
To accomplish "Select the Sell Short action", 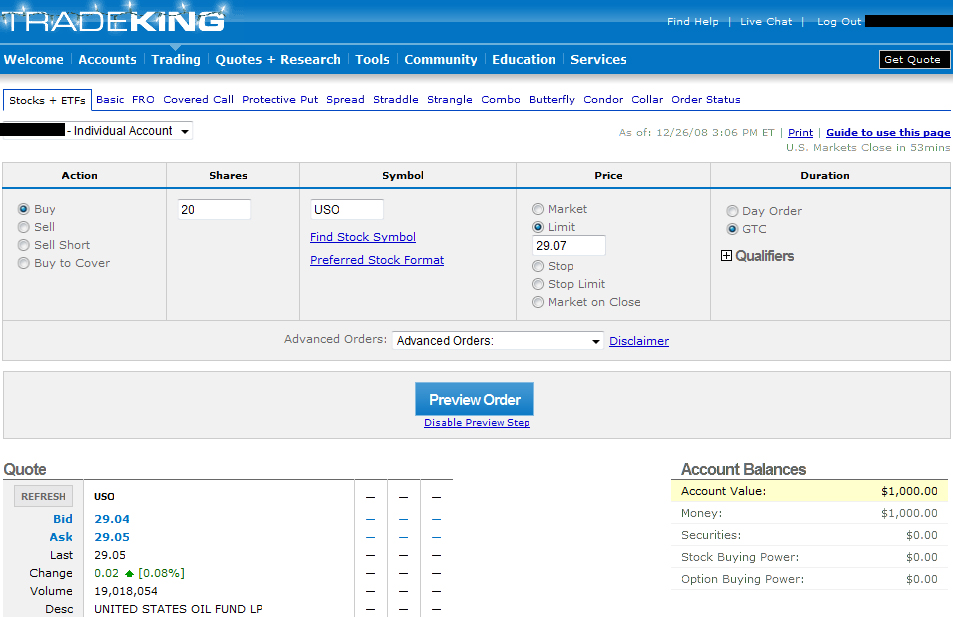I will (x=24, y=245).
